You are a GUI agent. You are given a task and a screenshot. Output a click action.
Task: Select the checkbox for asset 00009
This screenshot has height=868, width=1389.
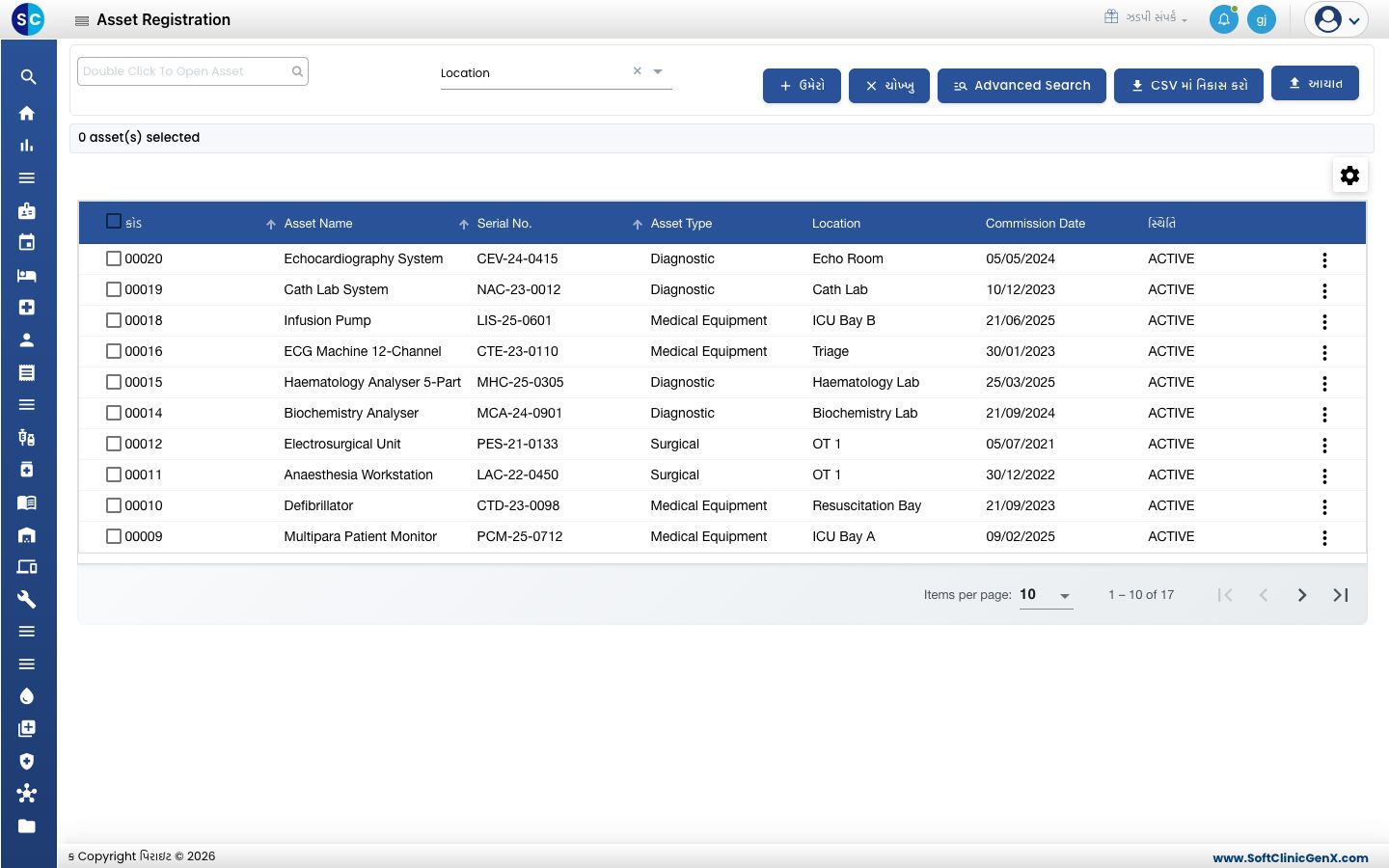pyautogui.click(x=114, y=536)
